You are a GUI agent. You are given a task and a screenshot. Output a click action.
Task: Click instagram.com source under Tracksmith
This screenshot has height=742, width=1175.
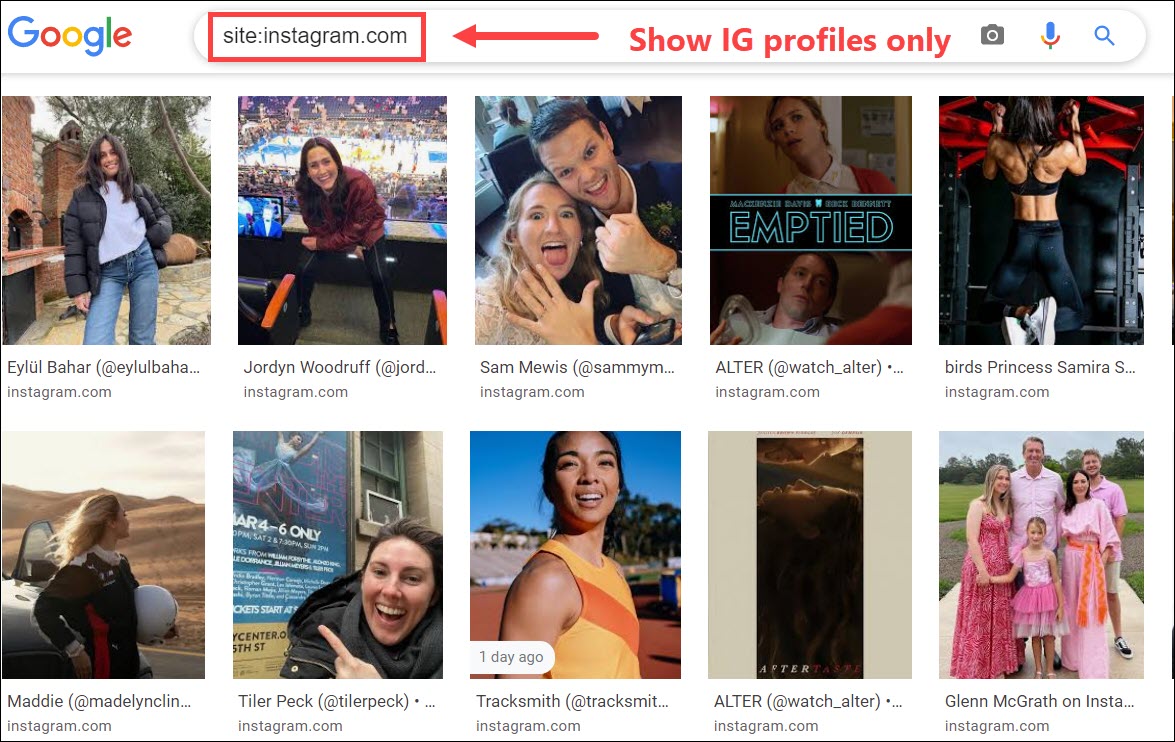point(528,726)
